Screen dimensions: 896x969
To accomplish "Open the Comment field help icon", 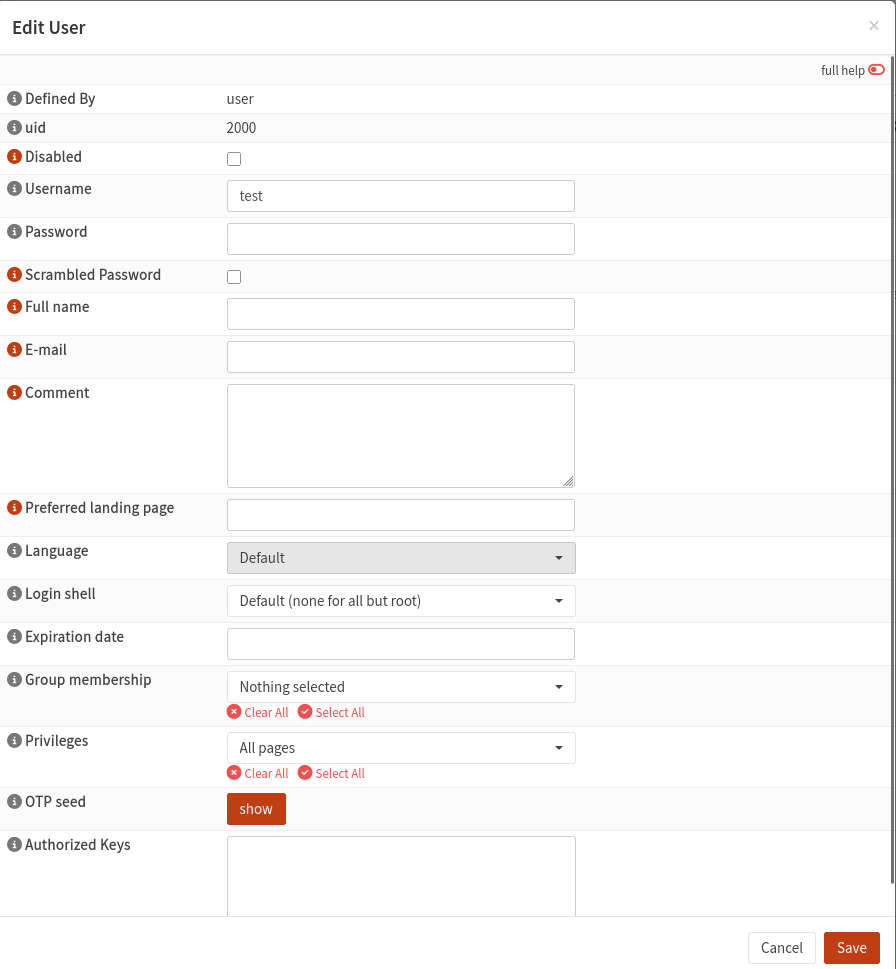I will click(x=13, y=392).
